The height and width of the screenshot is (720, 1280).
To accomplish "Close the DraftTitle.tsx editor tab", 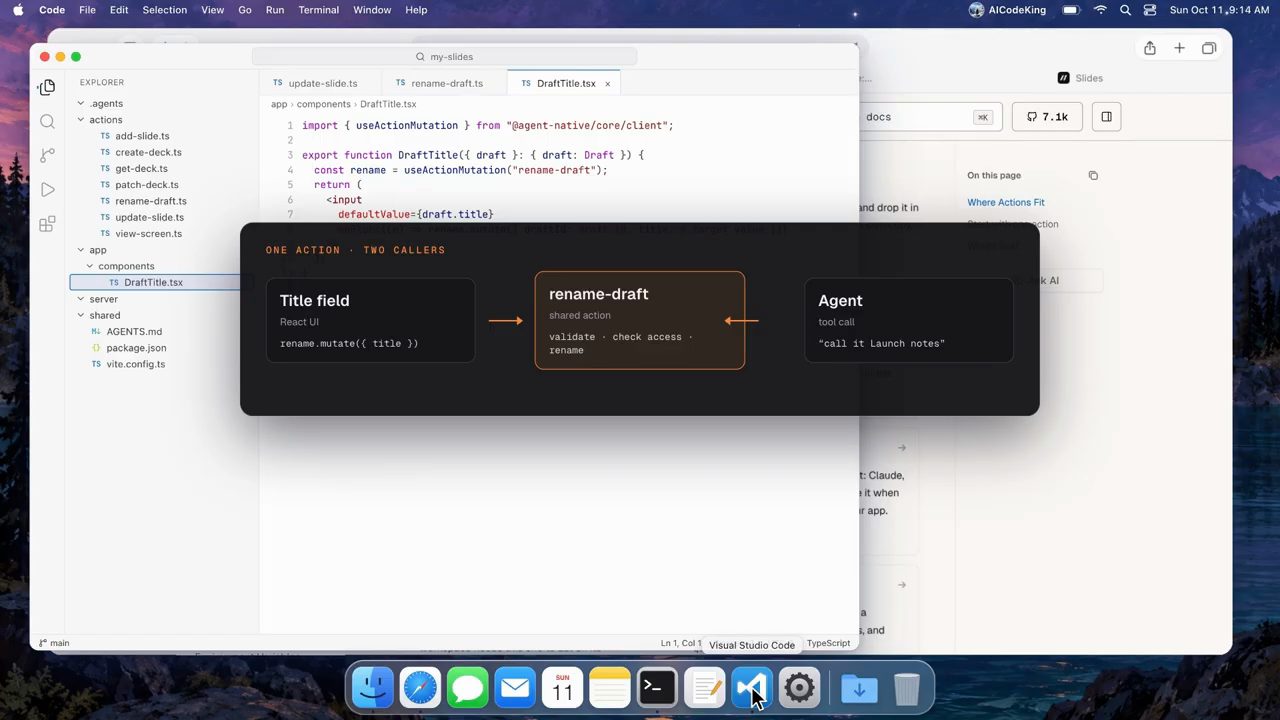I will (x=607, y=84).
